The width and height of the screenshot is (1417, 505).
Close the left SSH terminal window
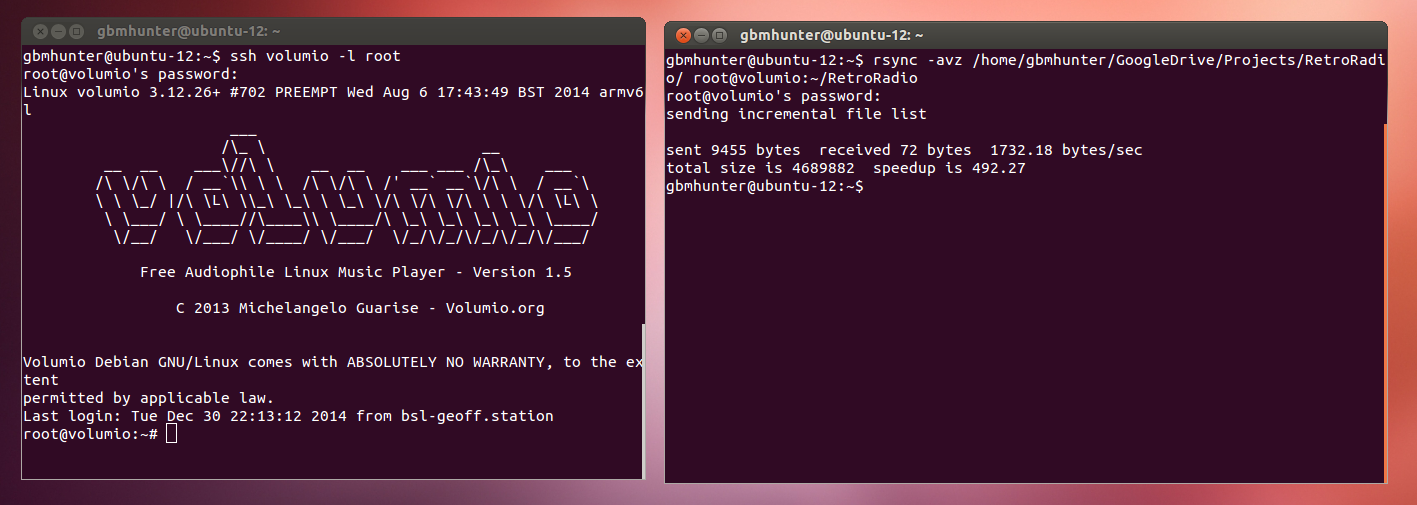38,32
